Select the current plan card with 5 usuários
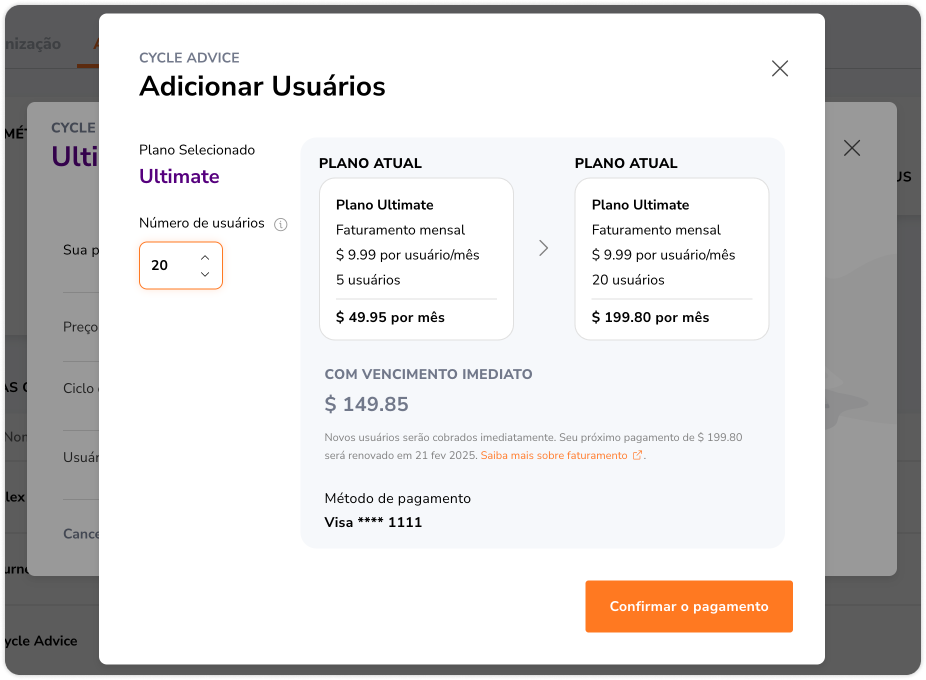Screen dimensions: 926x680 (416, 259)
